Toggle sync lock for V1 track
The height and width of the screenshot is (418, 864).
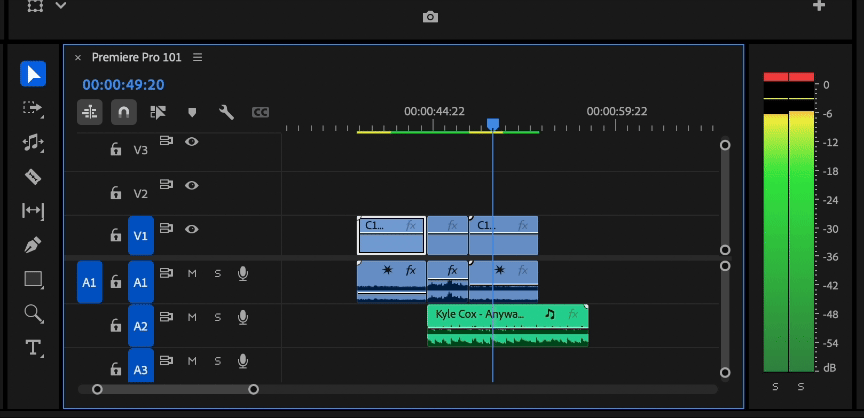pyautogui.click(x=166, y=228)
